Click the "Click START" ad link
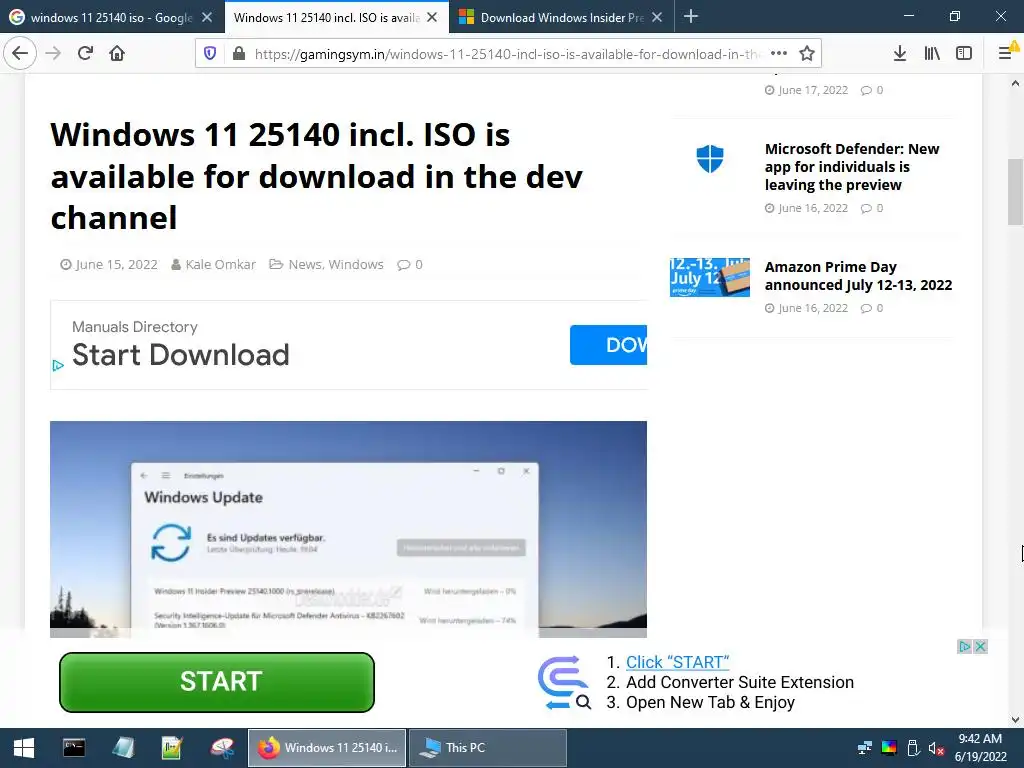 point(677,662)
